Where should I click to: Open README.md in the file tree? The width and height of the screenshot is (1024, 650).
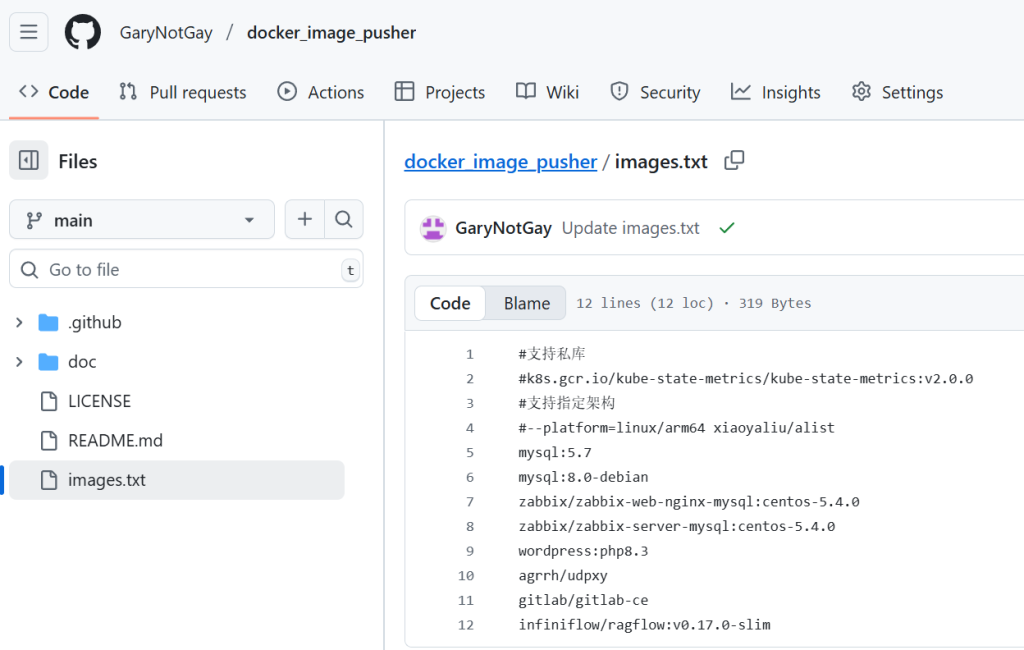[115, 441]
